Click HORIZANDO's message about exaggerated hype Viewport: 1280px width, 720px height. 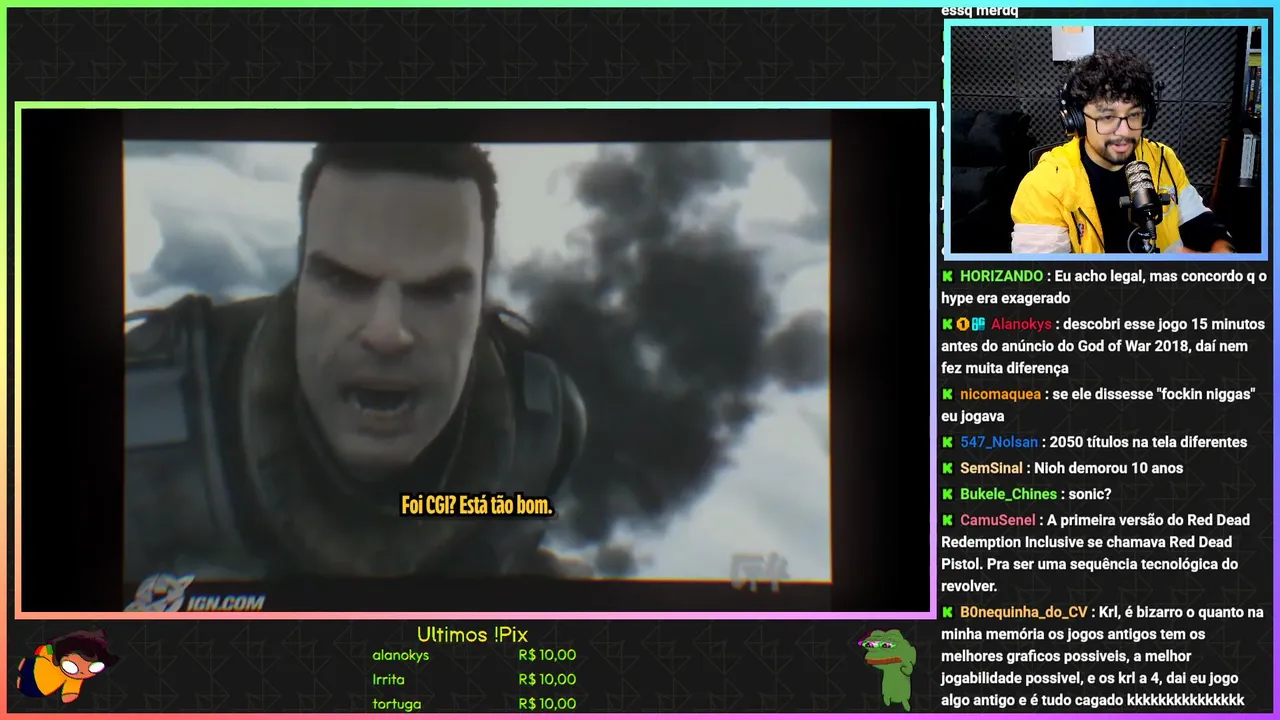pos(1104,287)
